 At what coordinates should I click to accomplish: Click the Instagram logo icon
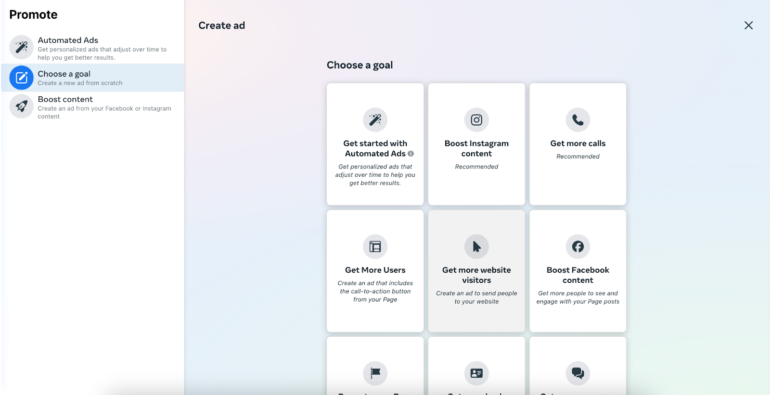point(476,120)
